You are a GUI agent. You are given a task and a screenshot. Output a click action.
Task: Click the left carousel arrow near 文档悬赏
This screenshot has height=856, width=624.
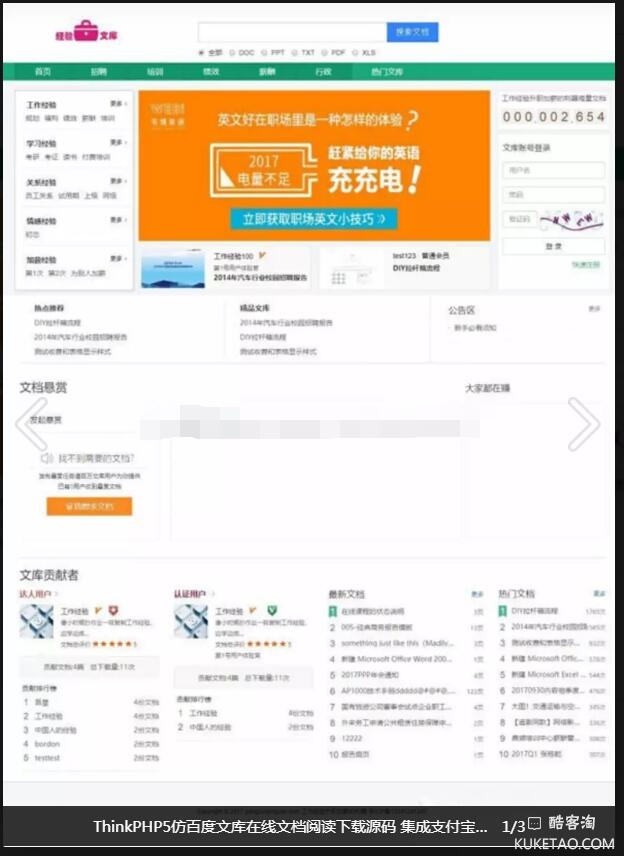pos(32,424)
